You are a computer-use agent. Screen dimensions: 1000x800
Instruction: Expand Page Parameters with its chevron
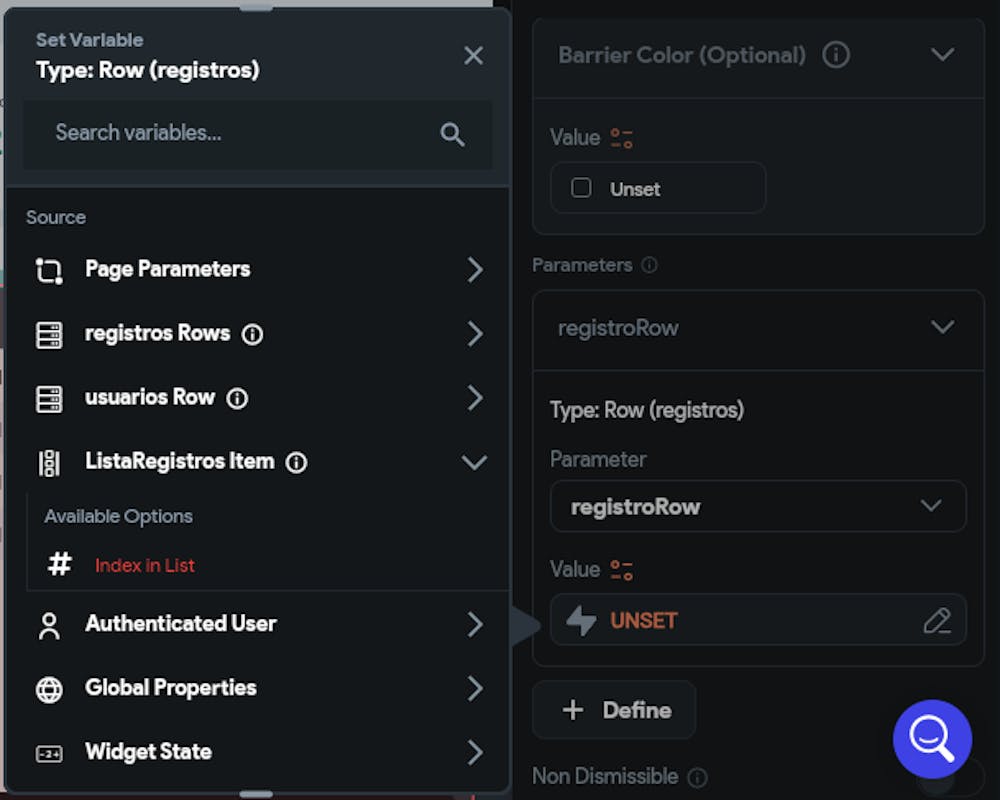474,270
